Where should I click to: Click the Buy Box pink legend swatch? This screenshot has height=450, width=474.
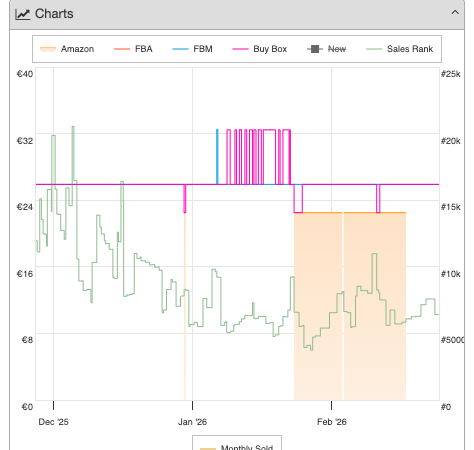(x=240, y=49)
